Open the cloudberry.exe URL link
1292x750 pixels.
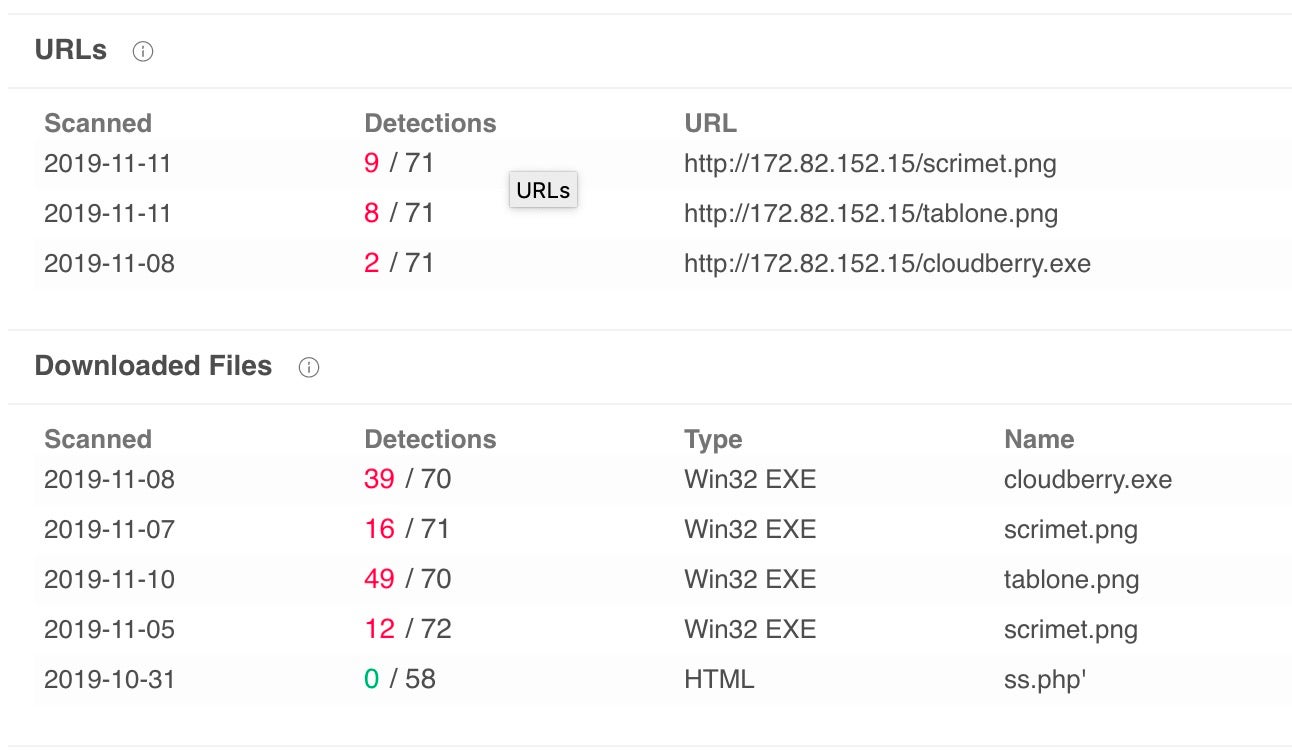pyautogui.click(x=886, y=263)
